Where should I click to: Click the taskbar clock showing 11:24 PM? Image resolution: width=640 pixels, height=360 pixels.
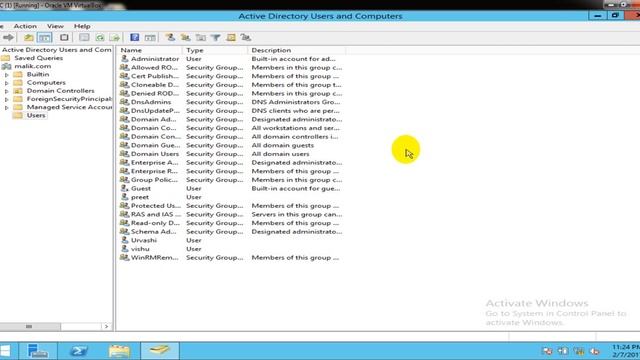(x=626, y=351)
